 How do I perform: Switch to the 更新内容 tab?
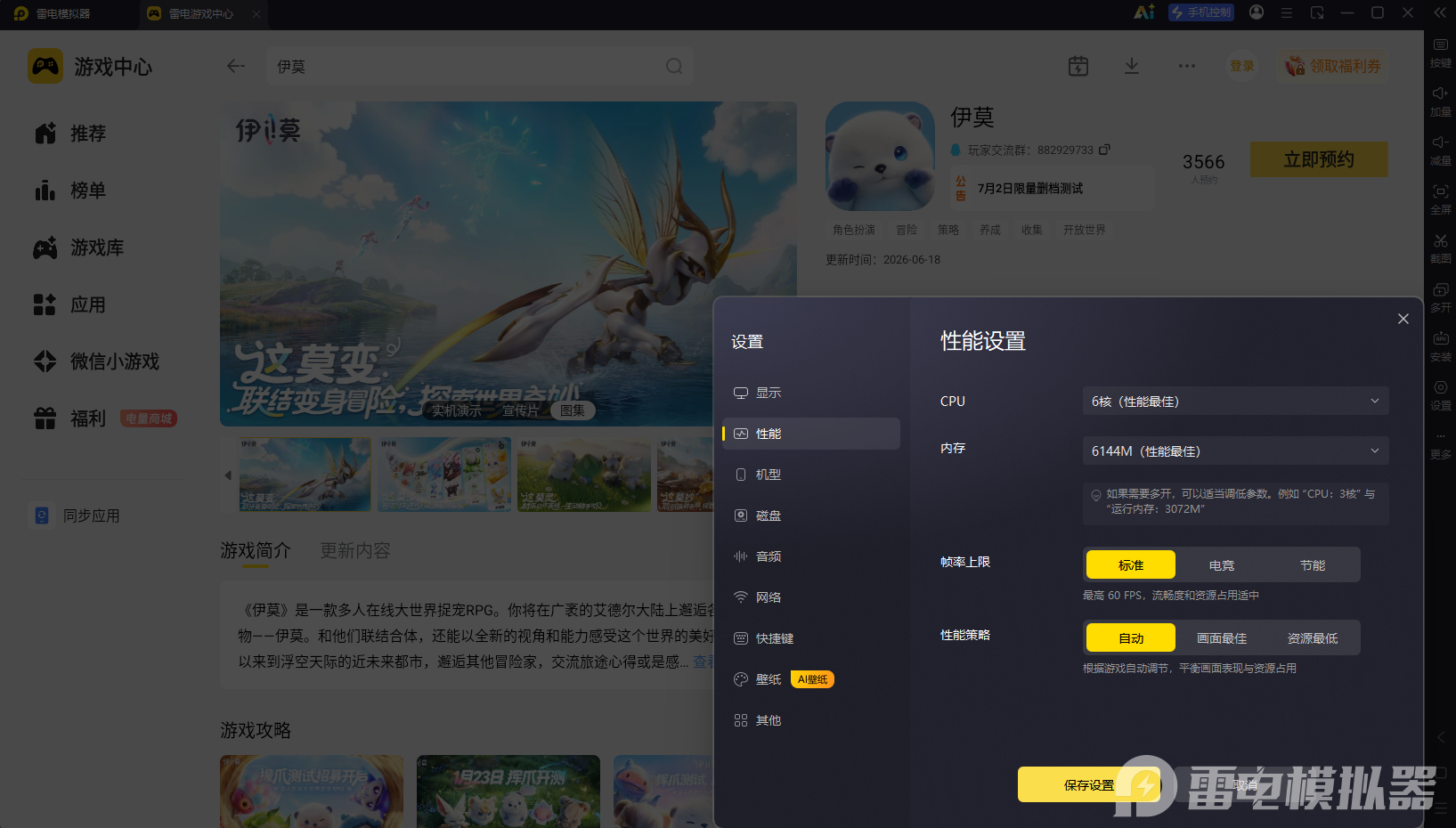pyautogui.click(x=355, y=551)
